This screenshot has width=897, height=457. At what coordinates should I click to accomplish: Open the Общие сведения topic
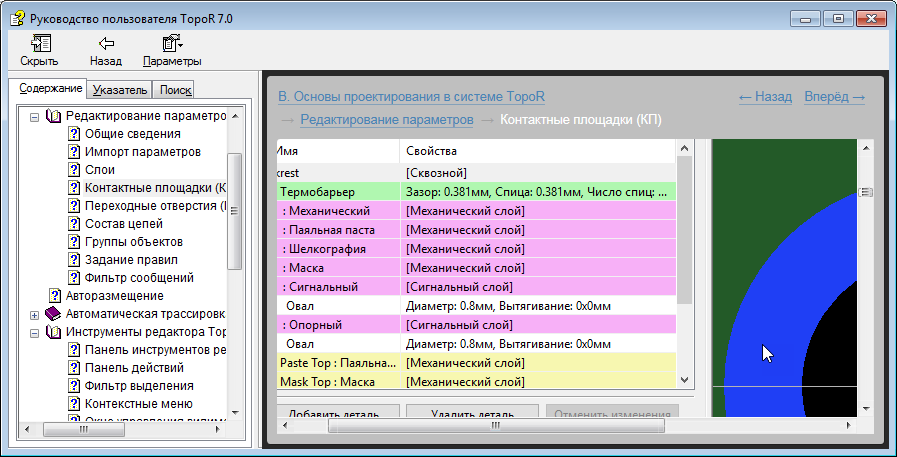(x=133, y=134)
